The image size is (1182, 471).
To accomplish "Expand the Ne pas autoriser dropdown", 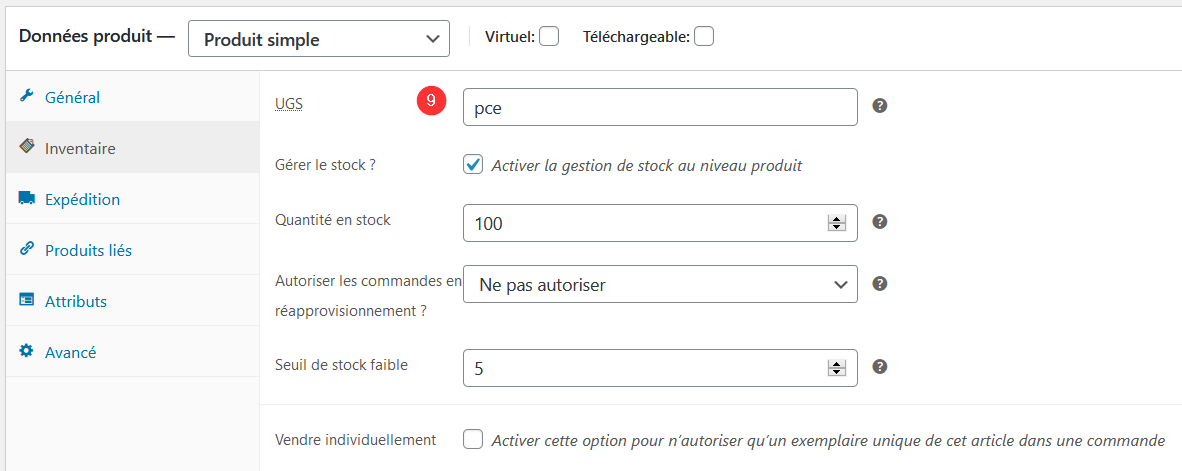I will click(x=660, y=284).
